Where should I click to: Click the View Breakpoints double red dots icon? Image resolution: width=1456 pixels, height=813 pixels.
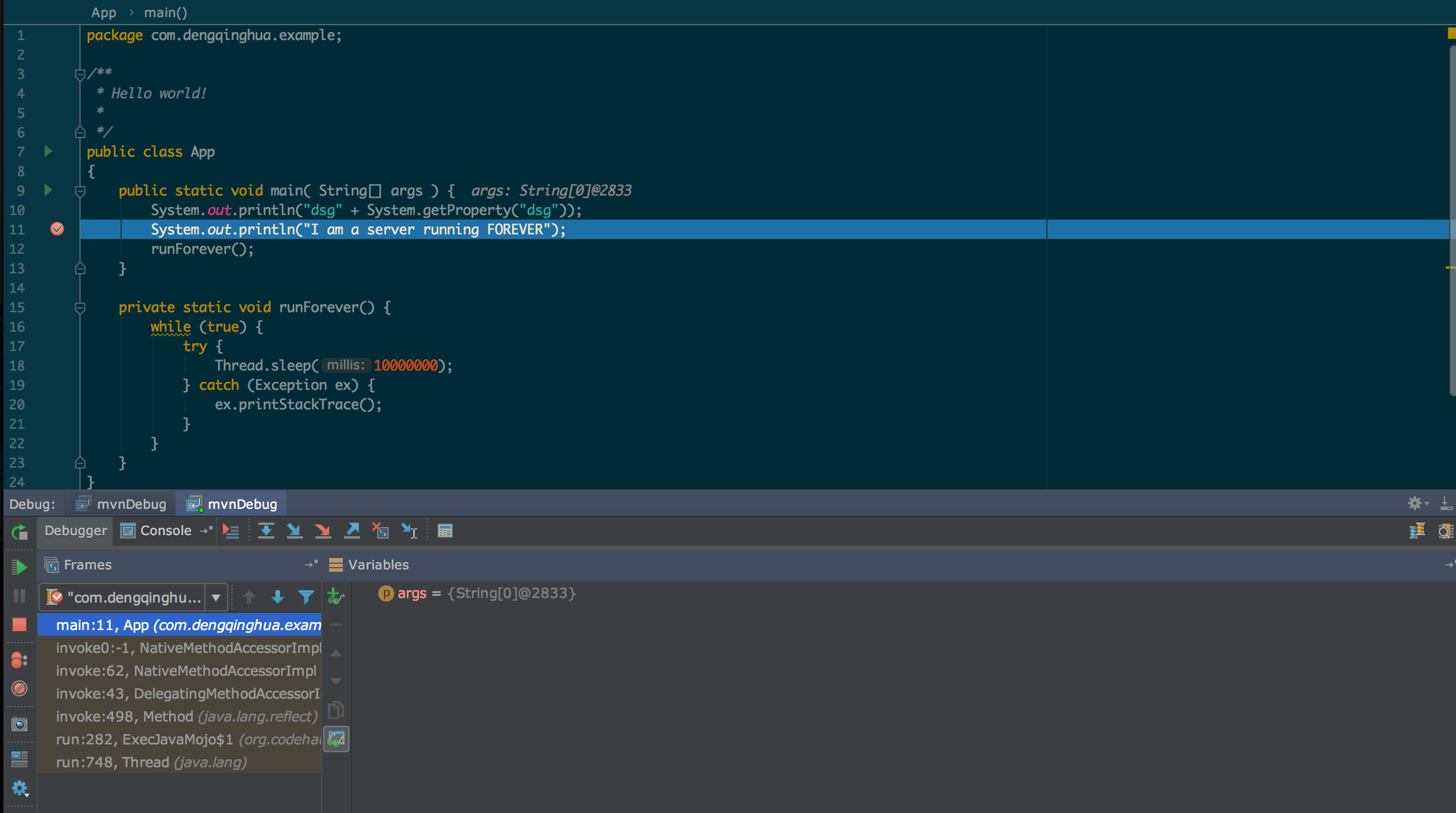(x=19, y=660)
